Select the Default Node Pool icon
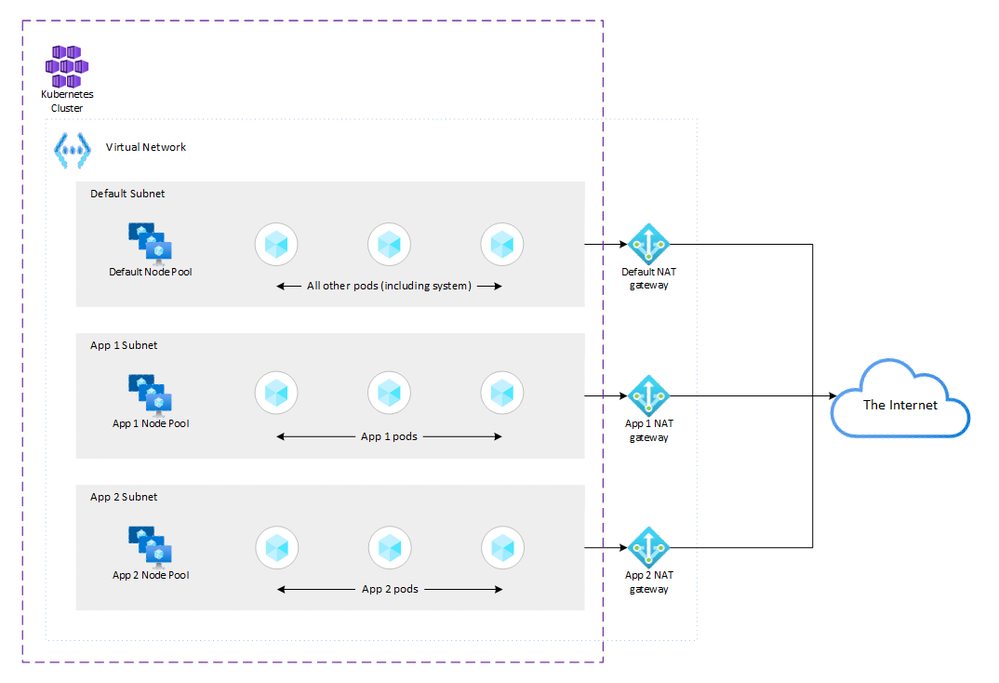The height and width of the screenshot is (683, 999). [150, 242]
